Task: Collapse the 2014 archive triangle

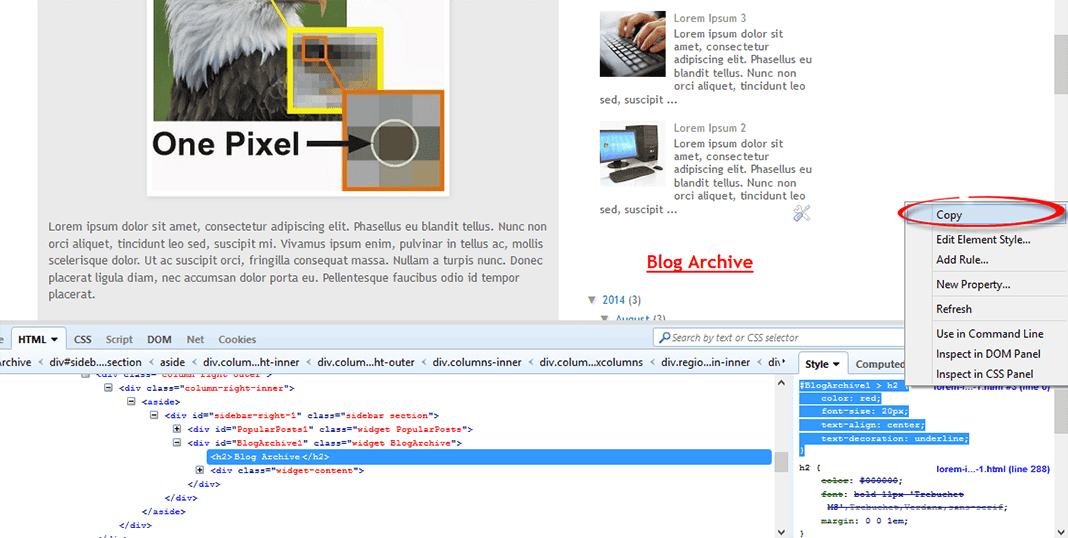Action: 592,300
